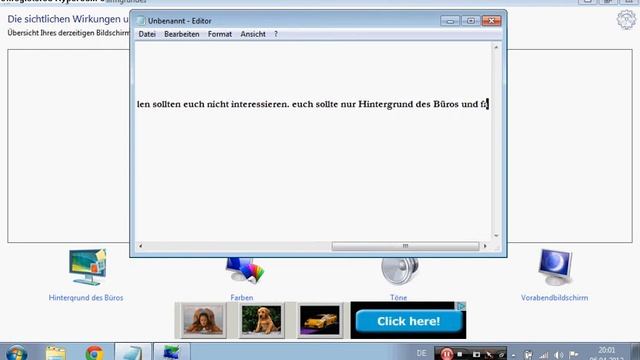Launch Google Chrome from the taskbar
The height and width of the screenshot is (360, 640).
[94, 353]
